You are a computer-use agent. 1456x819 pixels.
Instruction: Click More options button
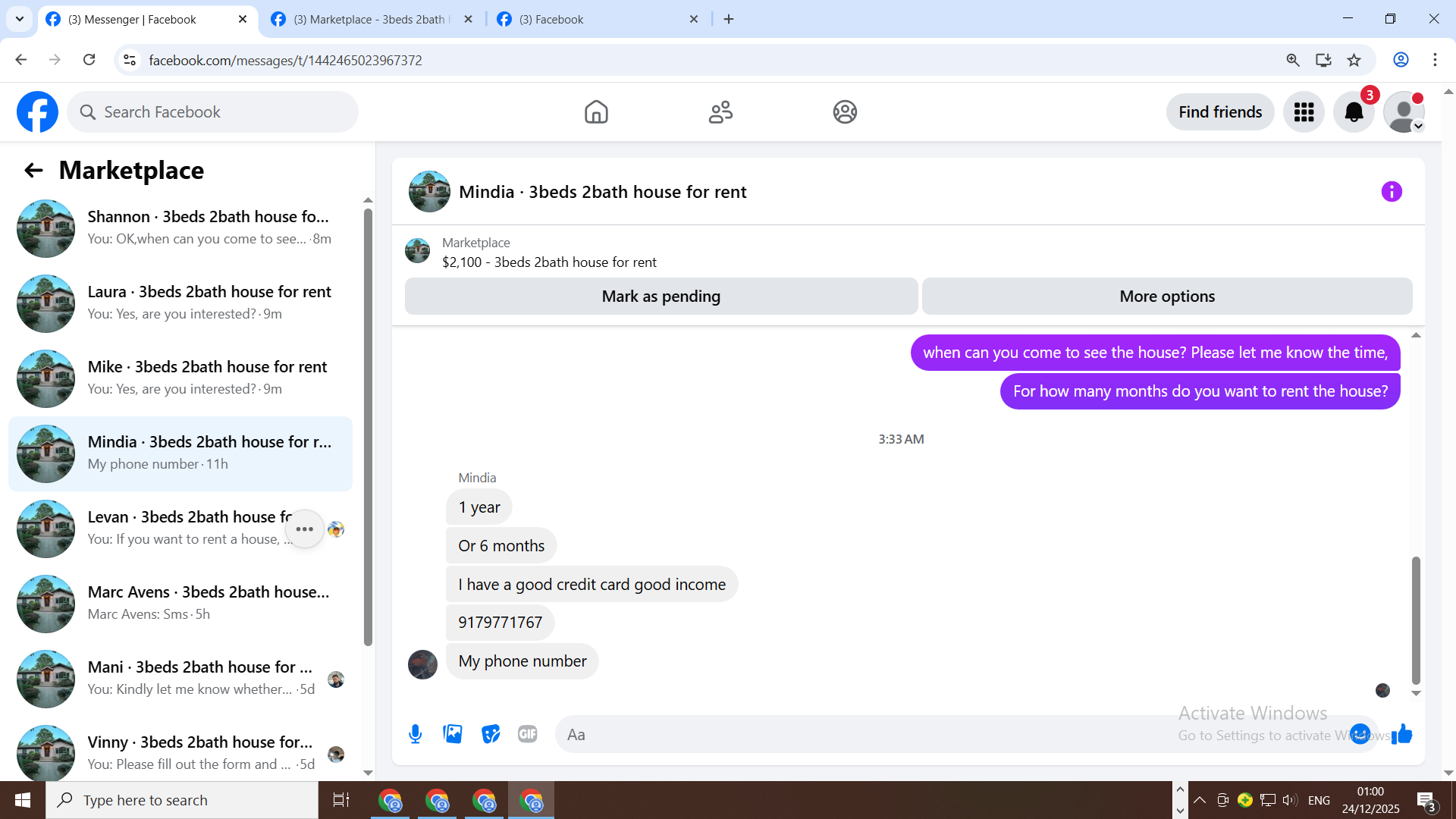click(x=1166, y=297)
